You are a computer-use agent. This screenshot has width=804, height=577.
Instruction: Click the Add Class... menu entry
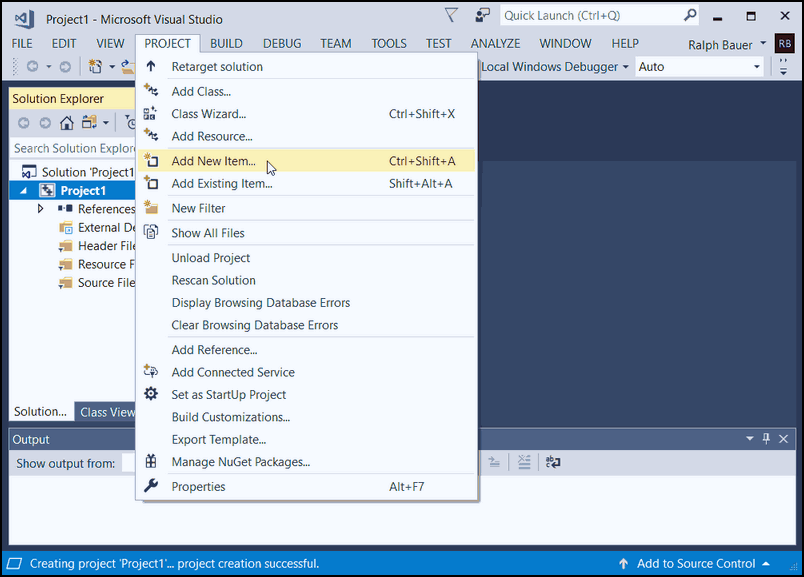pyautogui.click(x=307, y=91)
